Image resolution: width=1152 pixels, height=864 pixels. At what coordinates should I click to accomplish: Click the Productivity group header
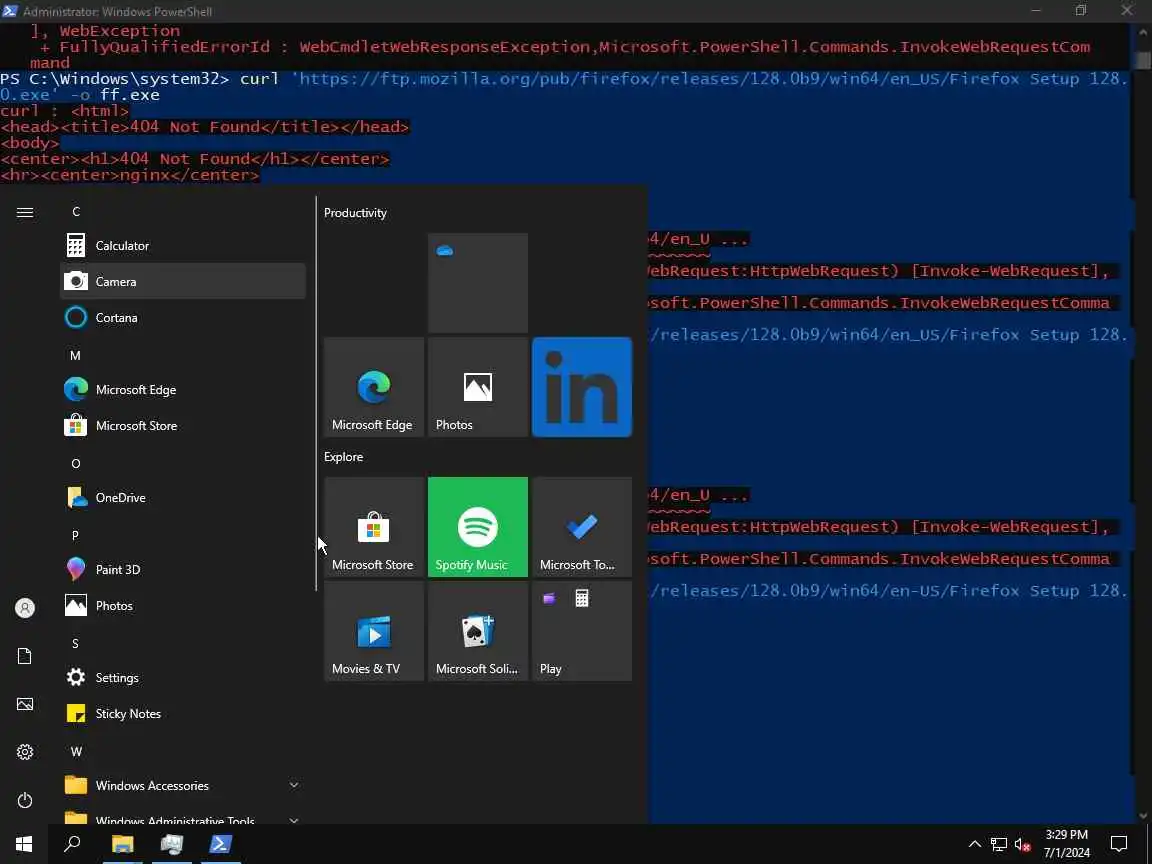tap(356, 213)
